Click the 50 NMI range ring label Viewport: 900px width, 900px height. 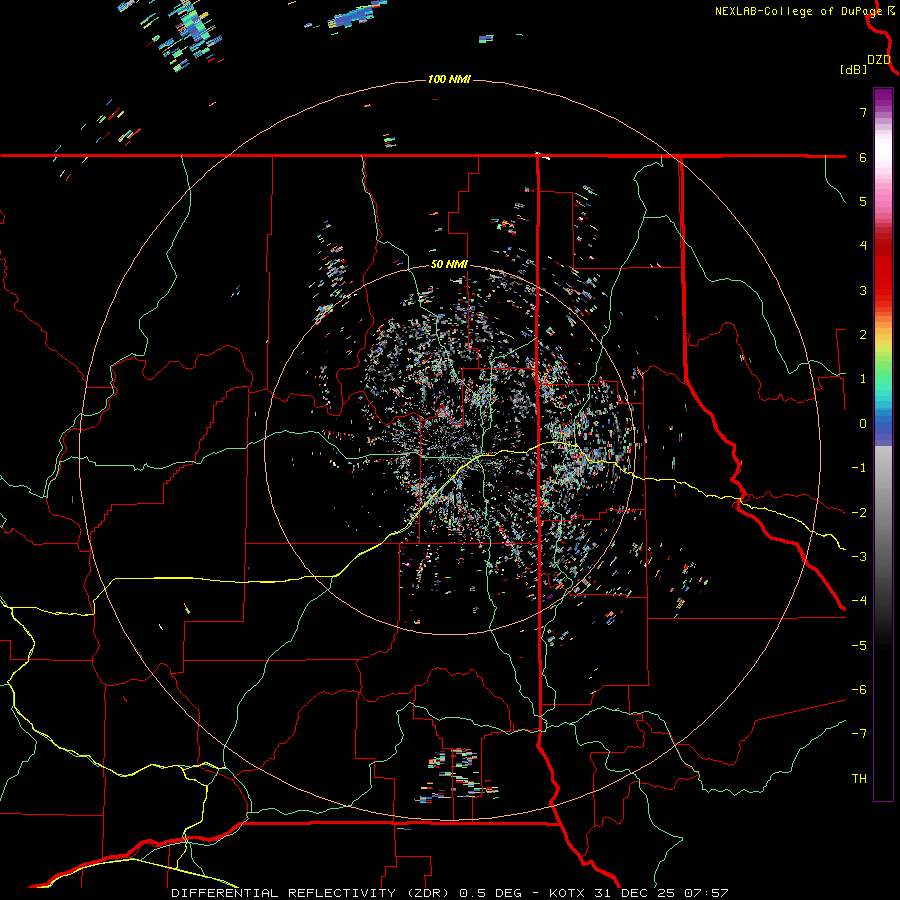pos(449,265)
